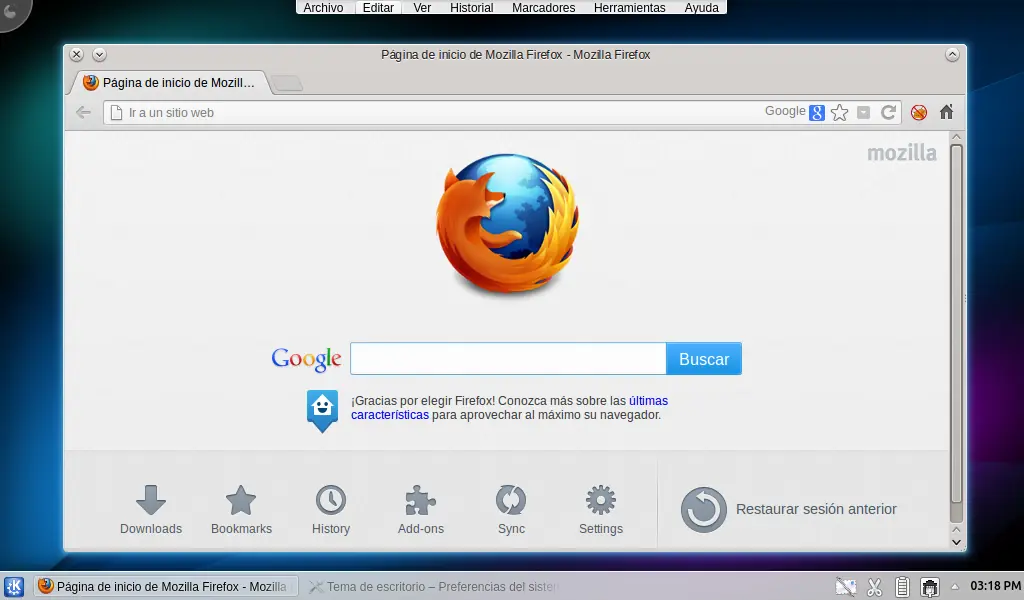Click the scrollbar up arrow at top
The image size is (1024, 600).
(x=956, y=137)
